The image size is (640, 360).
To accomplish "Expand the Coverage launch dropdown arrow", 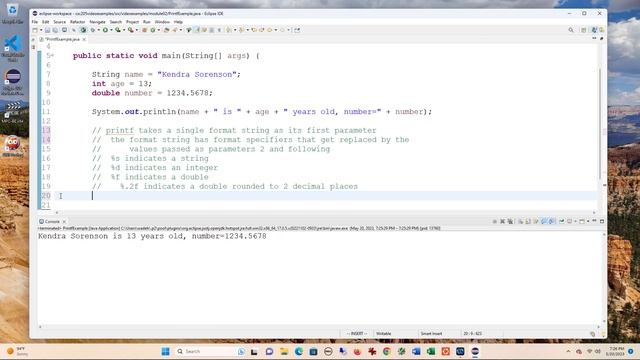I will click(x=124, y=30).
